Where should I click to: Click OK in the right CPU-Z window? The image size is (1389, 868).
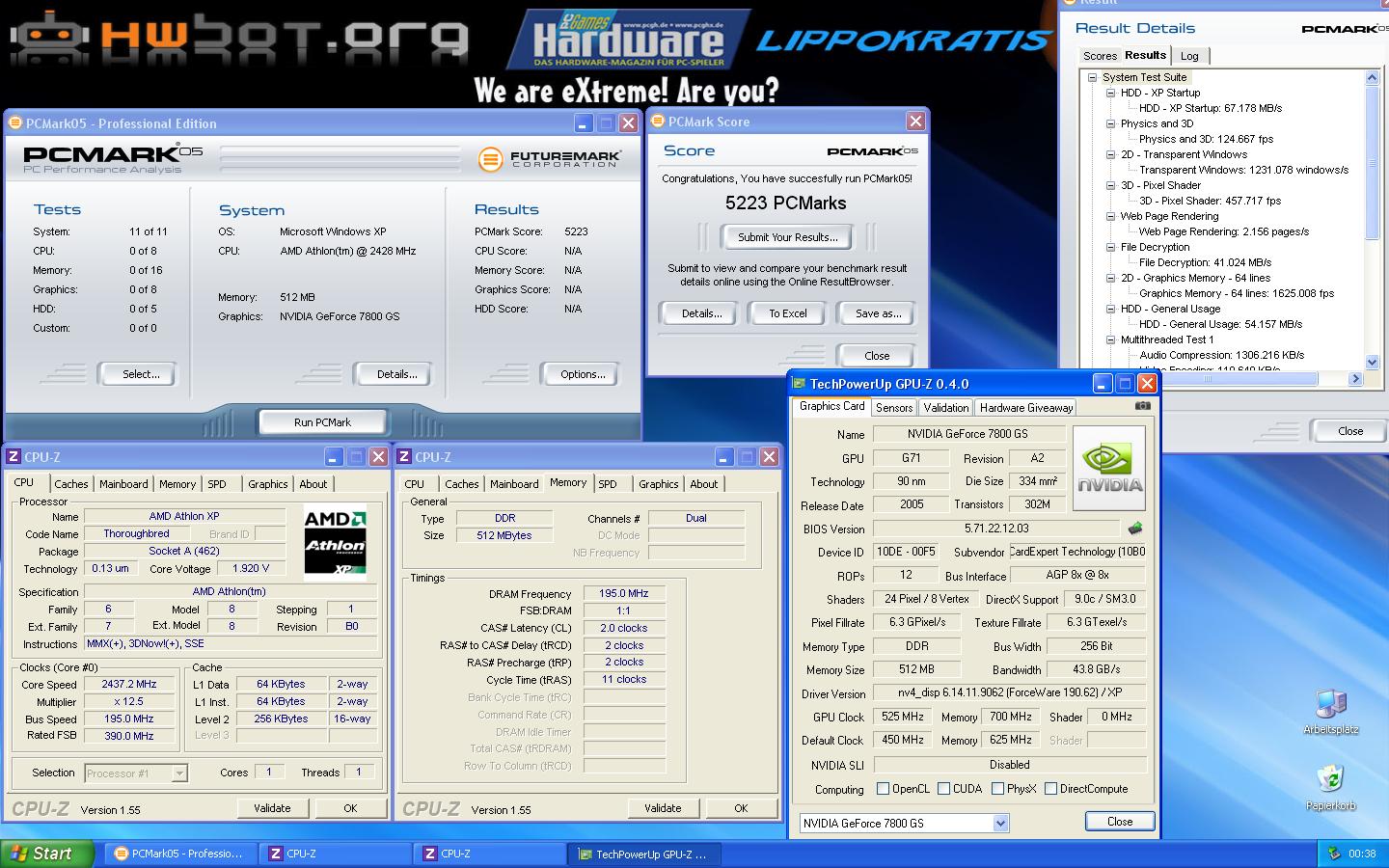[x=741, y=808]
